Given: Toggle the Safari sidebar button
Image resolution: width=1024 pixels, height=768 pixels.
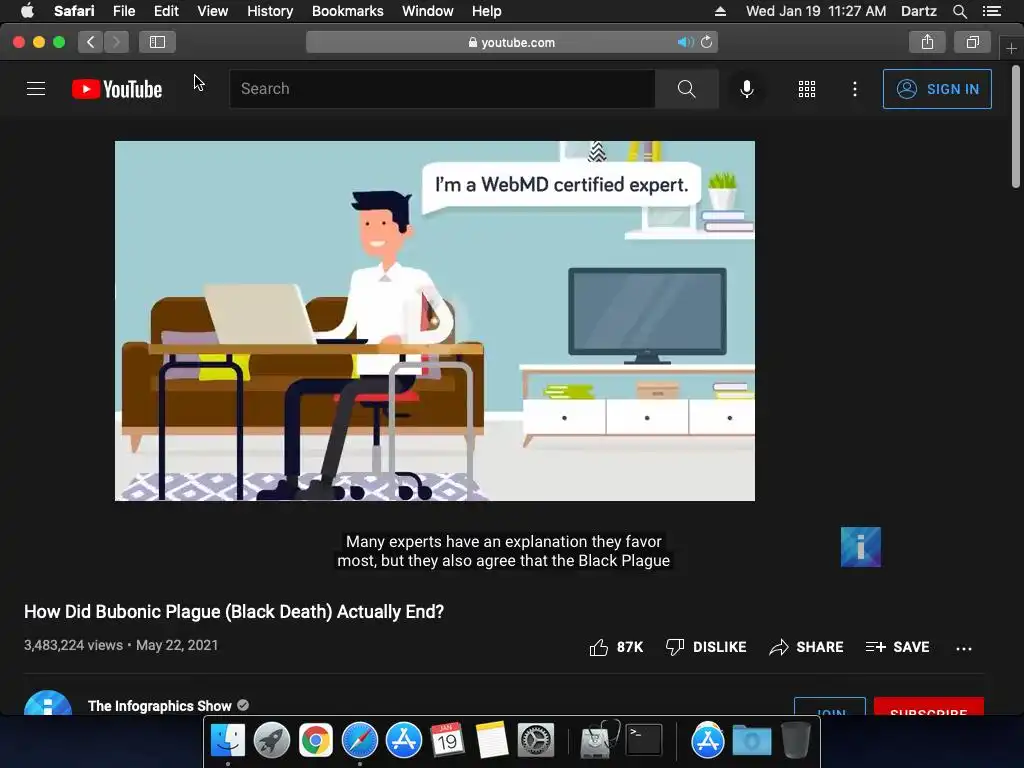Looking at the screenshot, I should coord(157,42).
